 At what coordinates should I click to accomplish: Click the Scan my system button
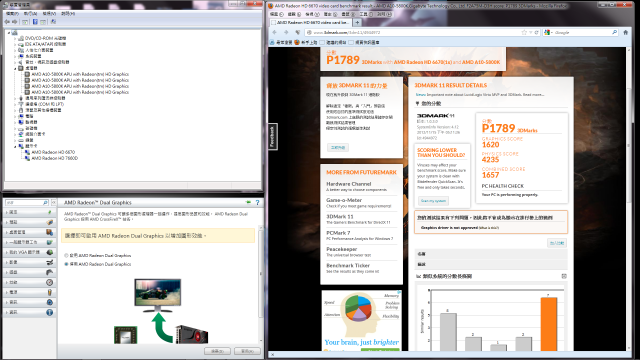coord(433,201)
